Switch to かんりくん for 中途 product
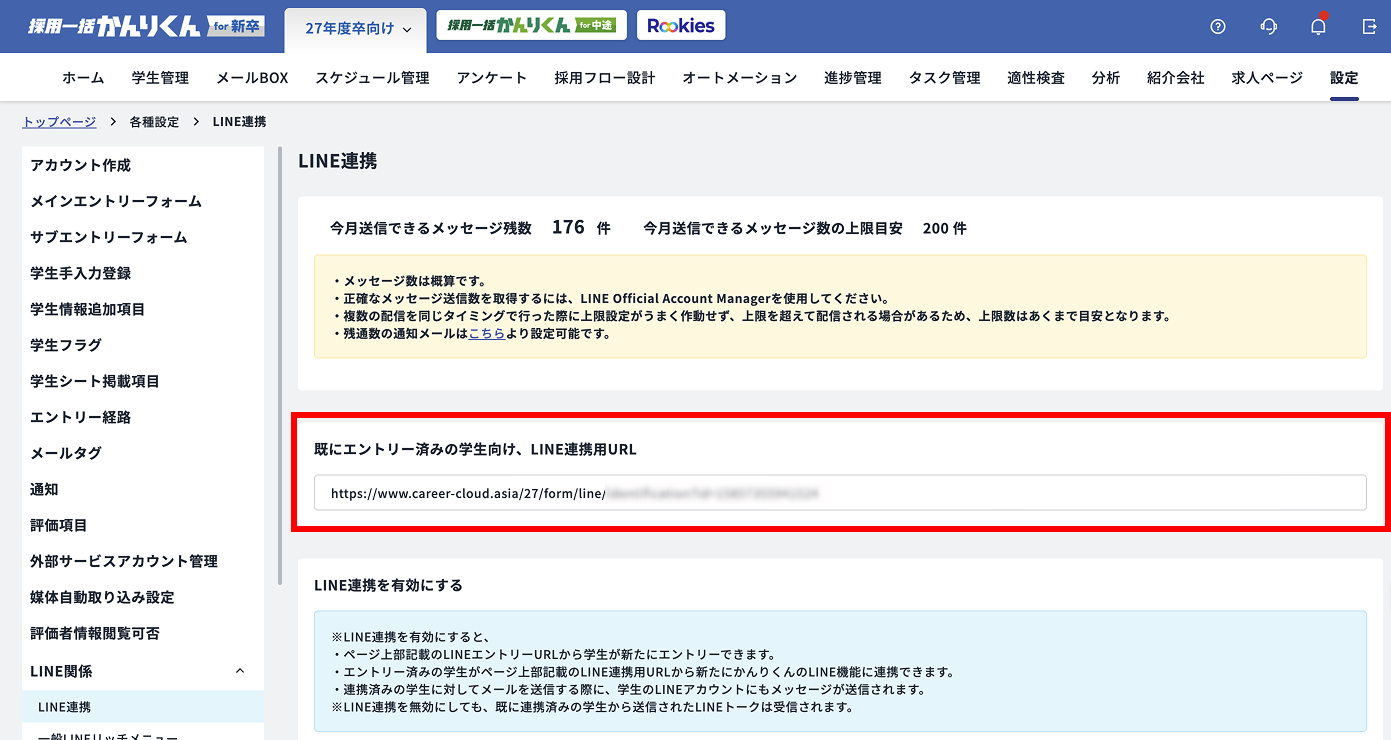This screenshot has height=740, width=1391. [532, 26]
